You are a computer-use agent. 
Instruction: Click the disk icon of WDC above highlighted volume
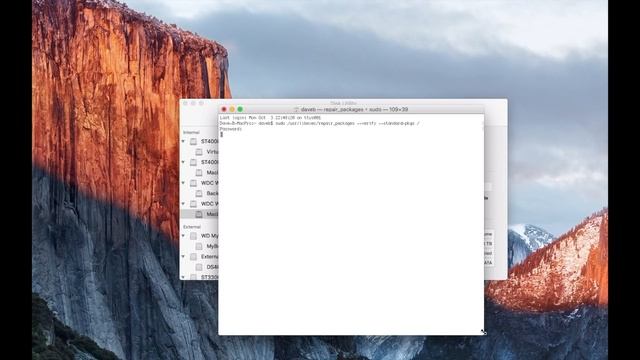193,204
